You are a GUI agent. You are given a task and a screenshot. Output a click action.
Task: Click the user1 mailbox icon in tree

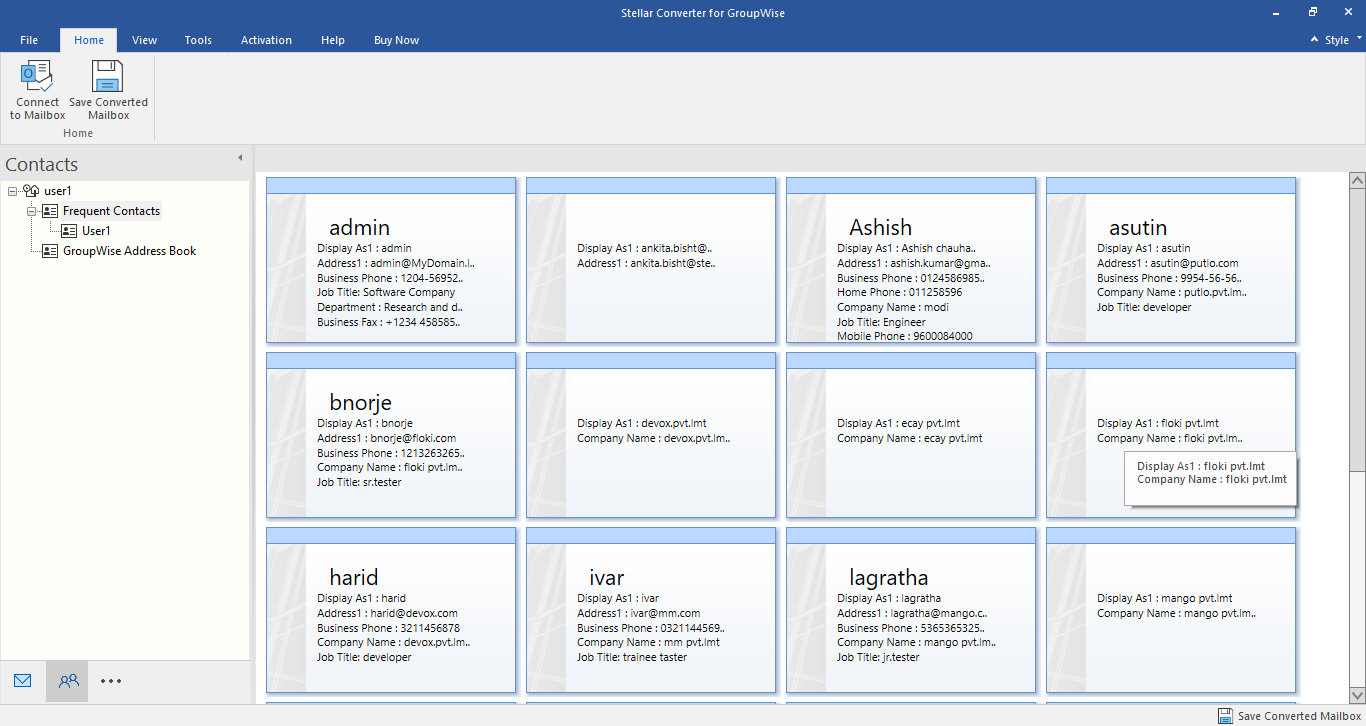[x=31, y=191]
